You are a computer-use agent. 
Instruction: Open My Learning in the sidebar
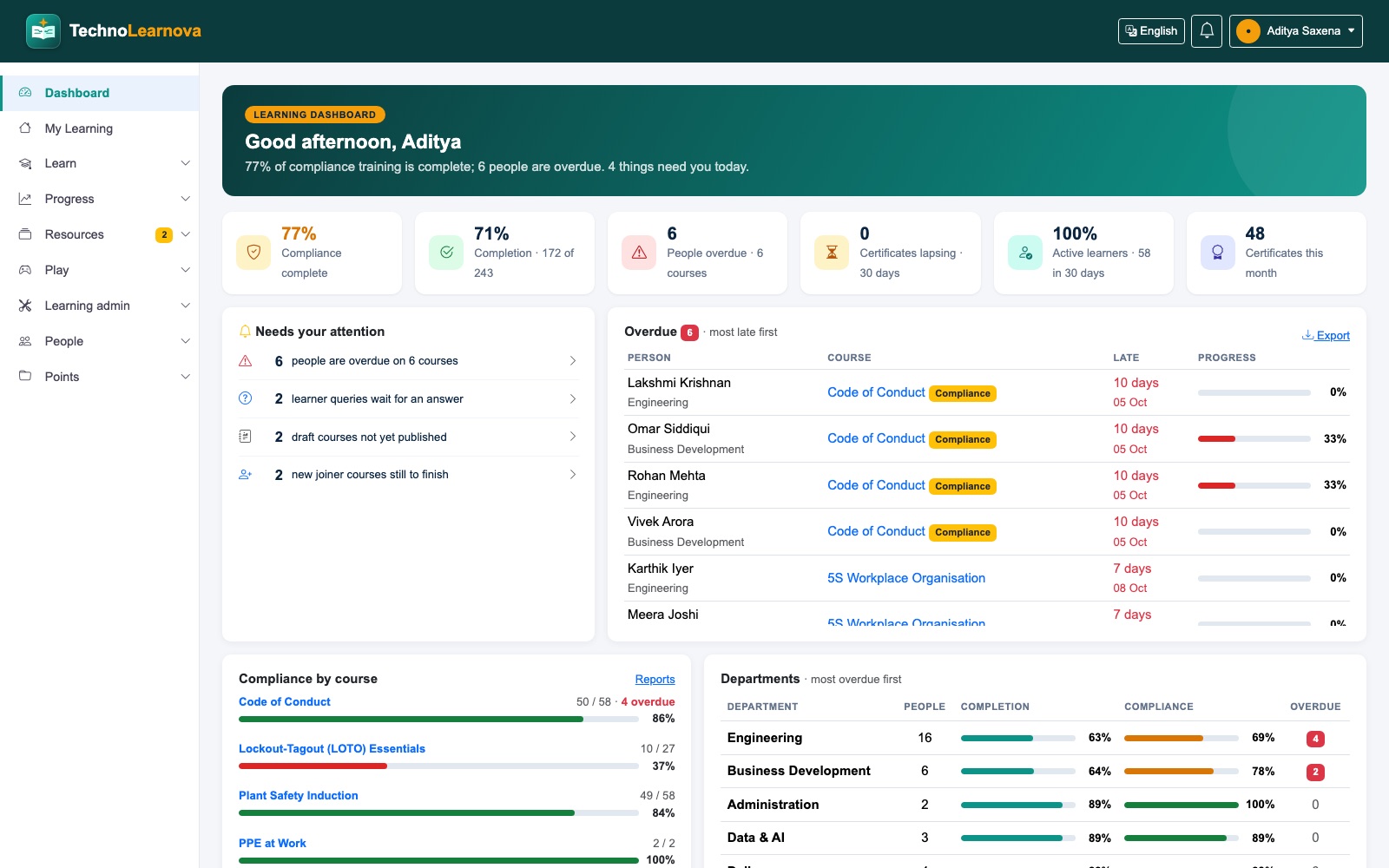pos(100,128)
